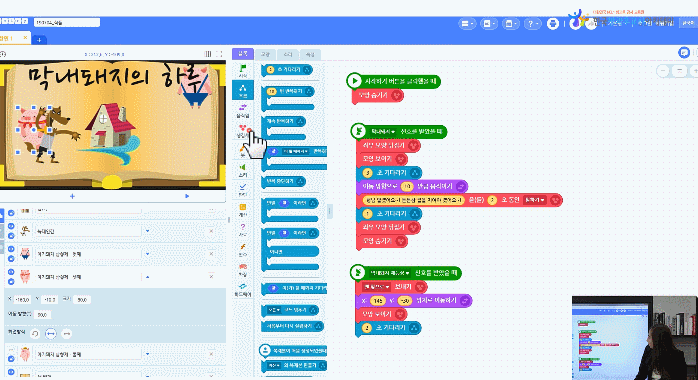The height and width of the screenshot is (380, 698).
Task: Open the save dropdown in top bar
Action: pyautogui.click(x=510, y=24)
